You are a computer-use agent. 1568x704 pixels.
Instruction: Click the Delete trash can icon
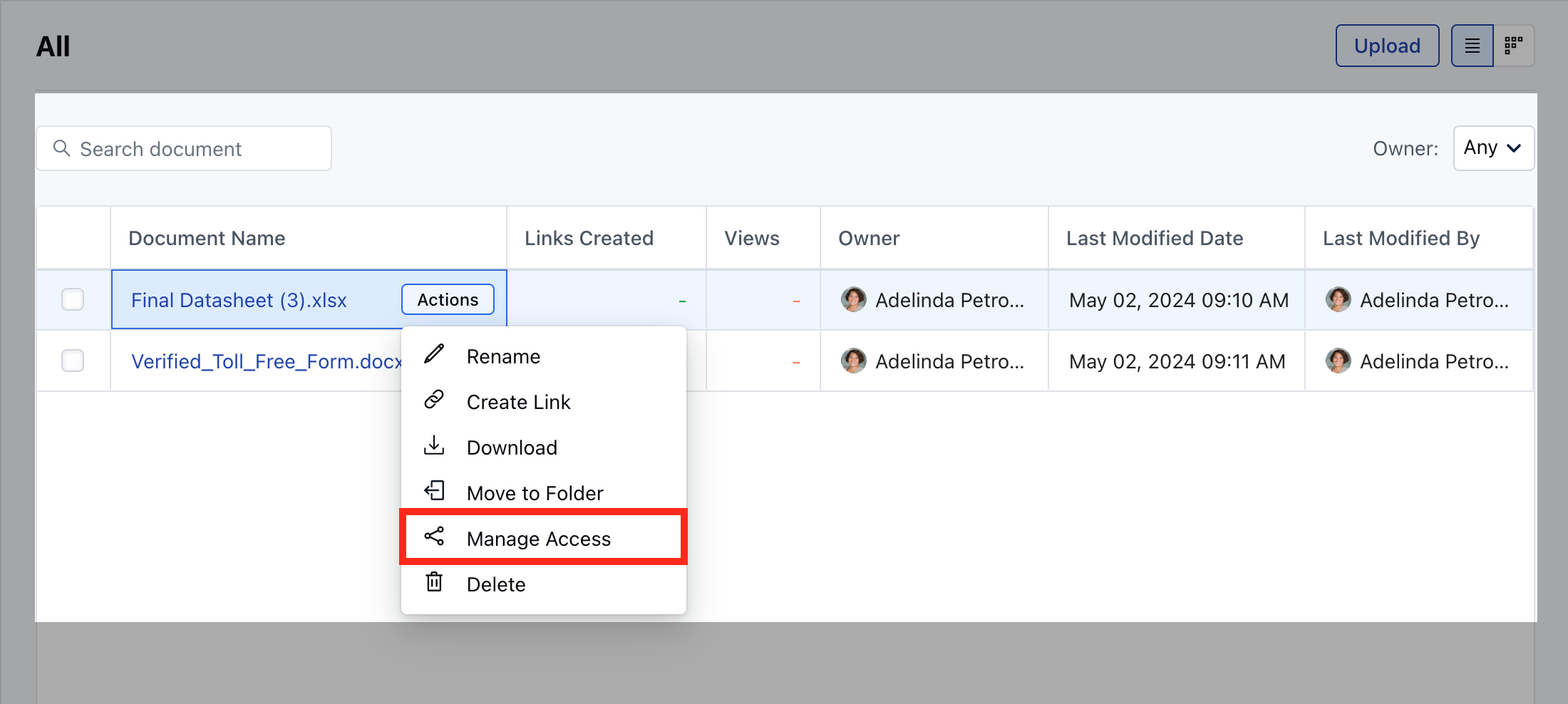coord(435,582)
